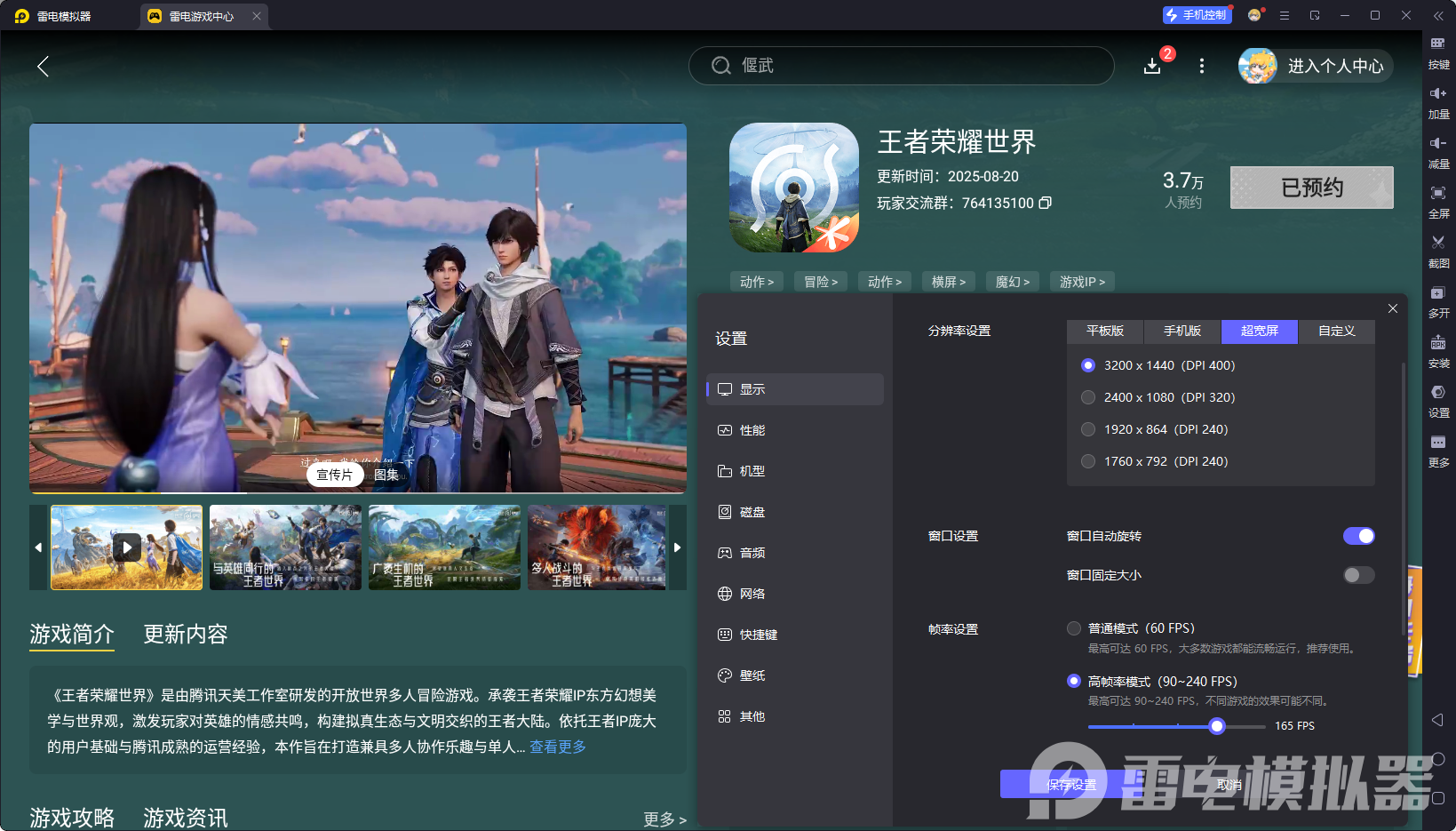Screen dimensions: 1456x831
Task: Click the back arrow in game center
Action: point(43,66)
